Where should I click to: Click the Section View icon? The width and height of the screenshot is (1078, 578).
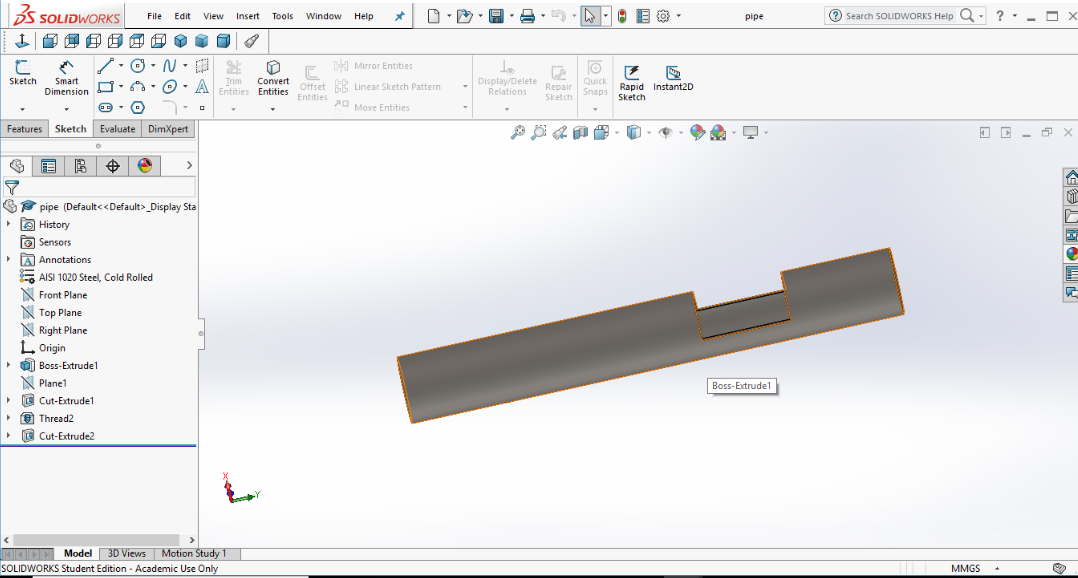click(x=580, y=133)
